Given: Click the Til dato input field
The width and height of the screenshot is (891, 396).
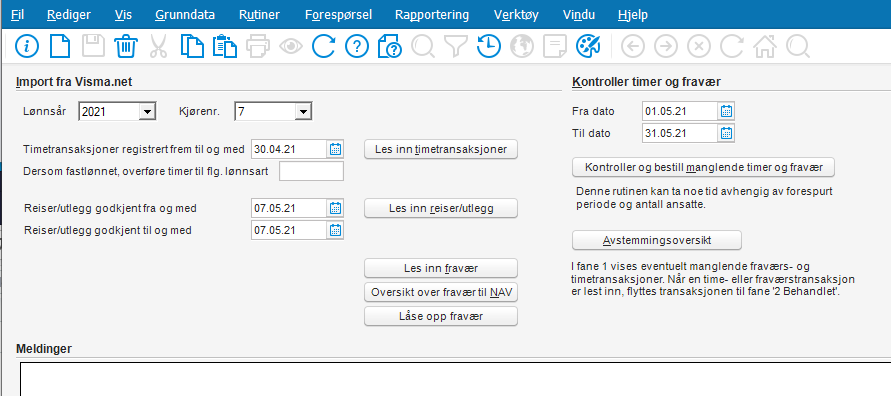Looking at the screenshot, I should coord(680,133).
